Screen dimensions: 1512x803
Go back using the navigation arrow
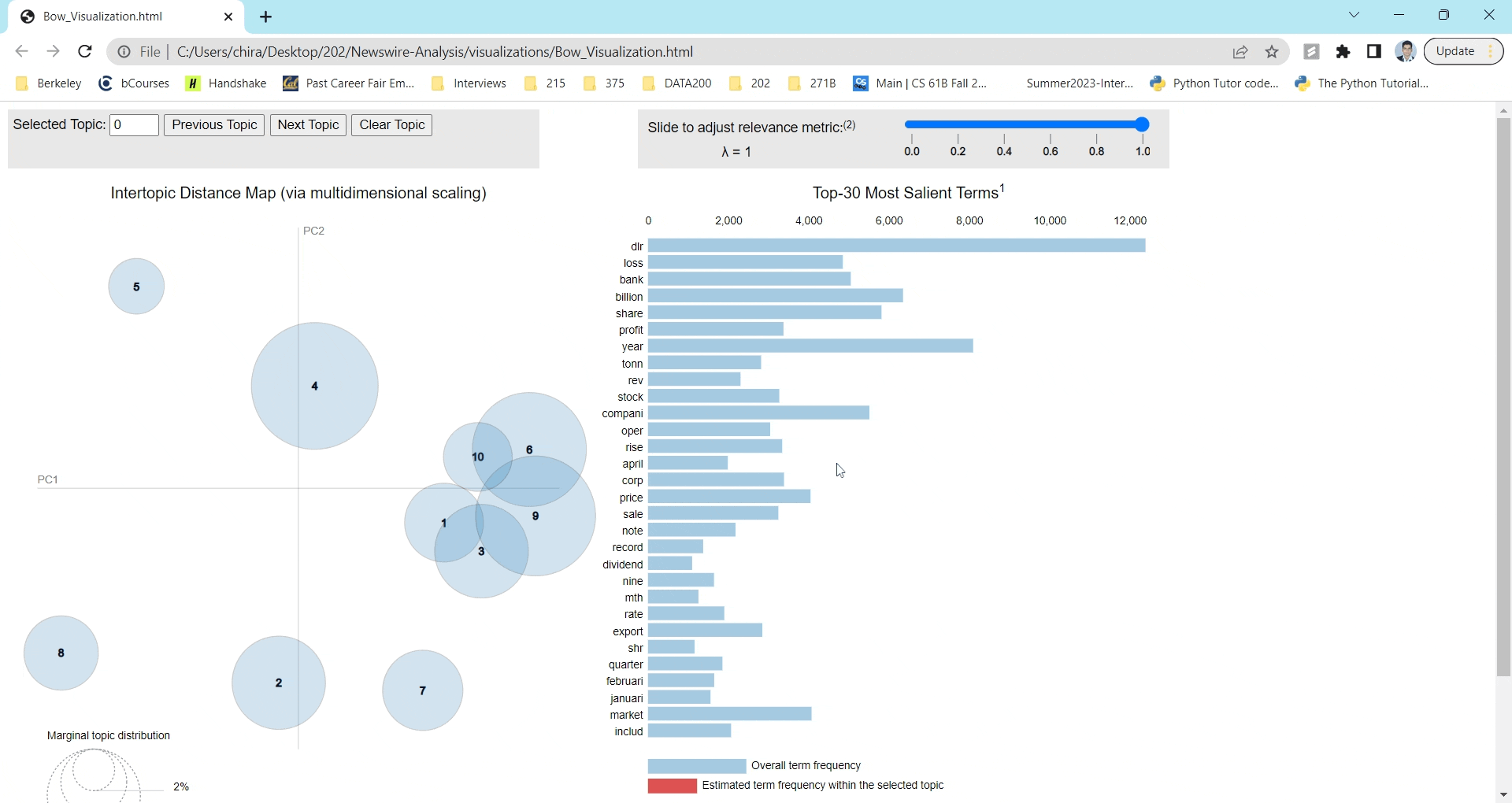(21, 51)
